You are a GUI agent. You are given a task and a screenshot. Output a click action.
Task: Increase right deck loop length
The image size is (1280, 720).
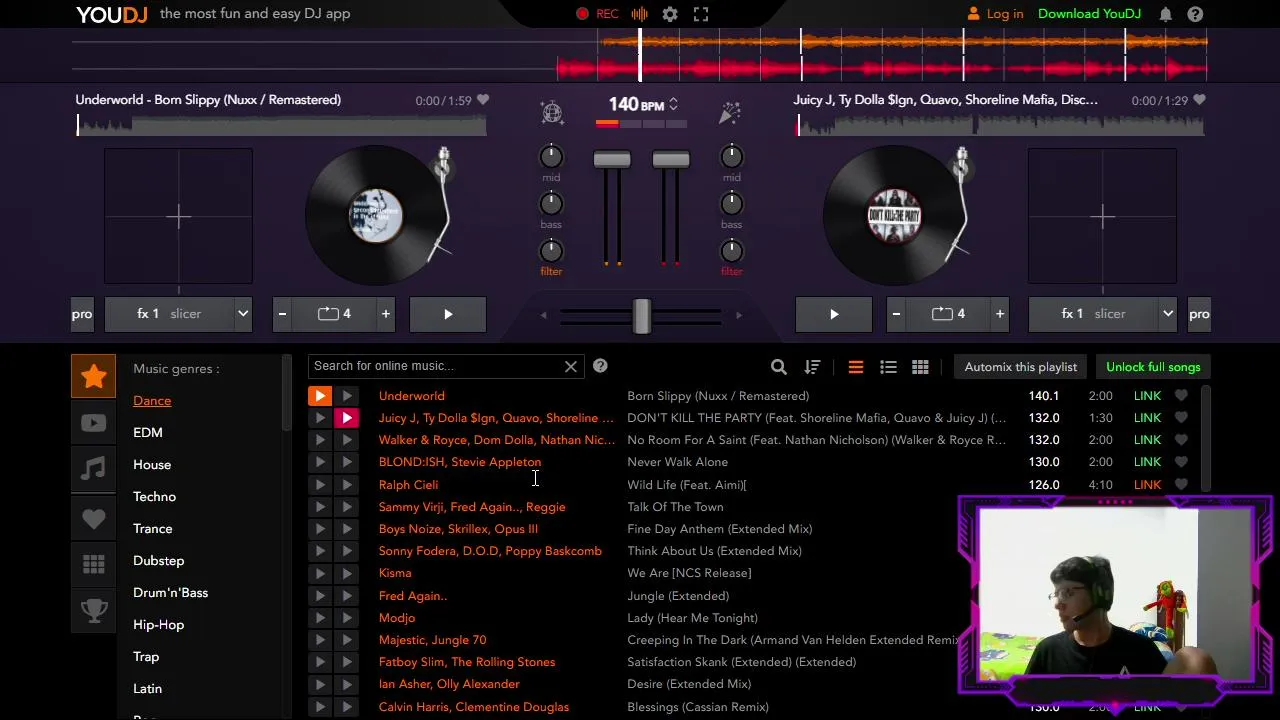point(999,314)
